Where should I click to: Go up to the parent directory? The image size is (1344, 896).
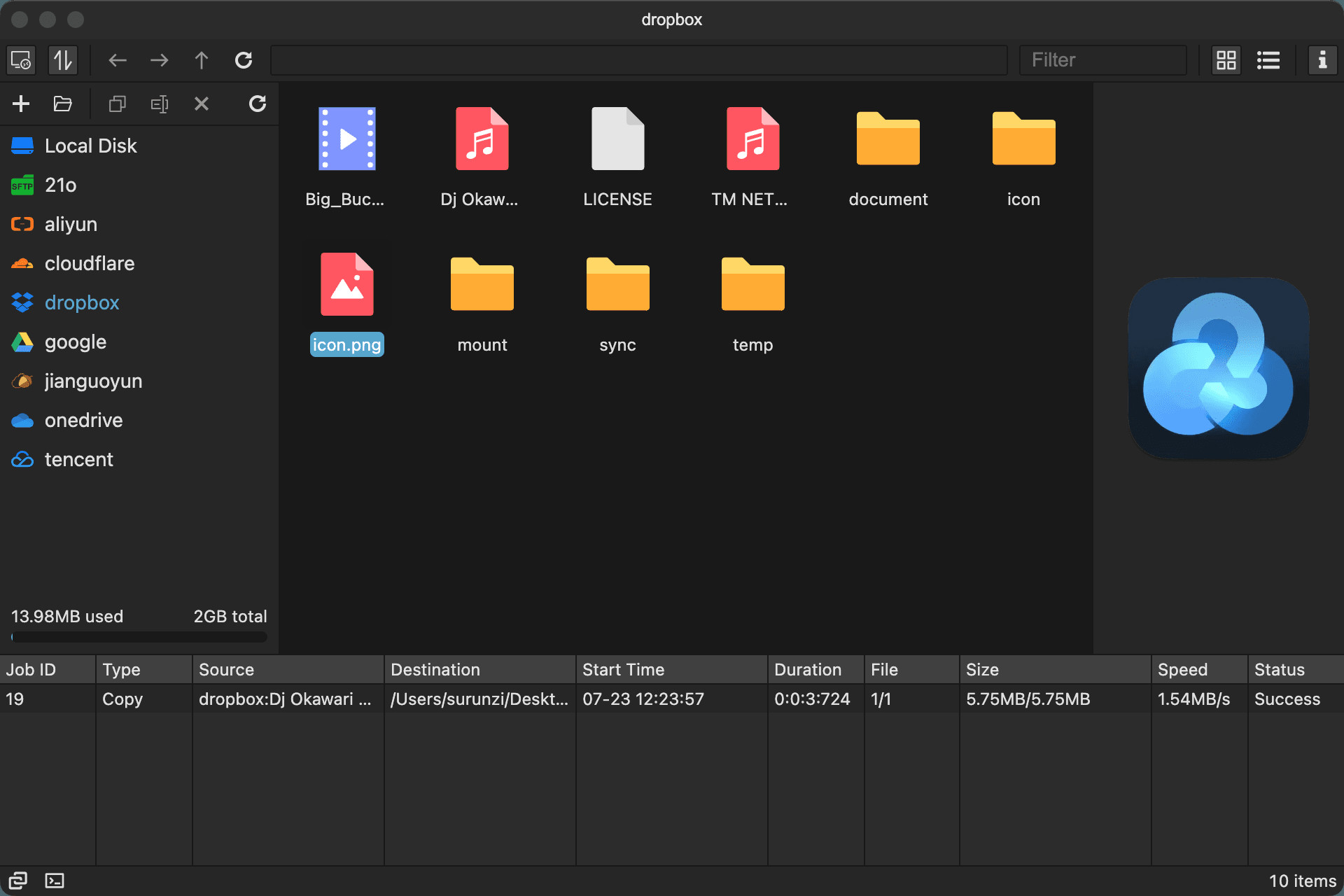pos(202,60)
